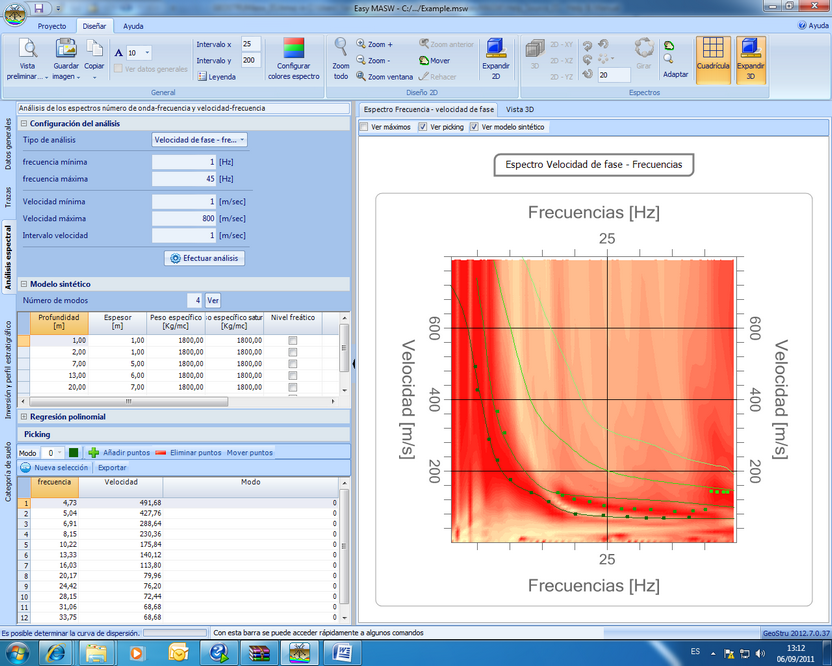Screen dimensions: 832x666
Task: Click Nueva selección
Action: pos(54,468)
